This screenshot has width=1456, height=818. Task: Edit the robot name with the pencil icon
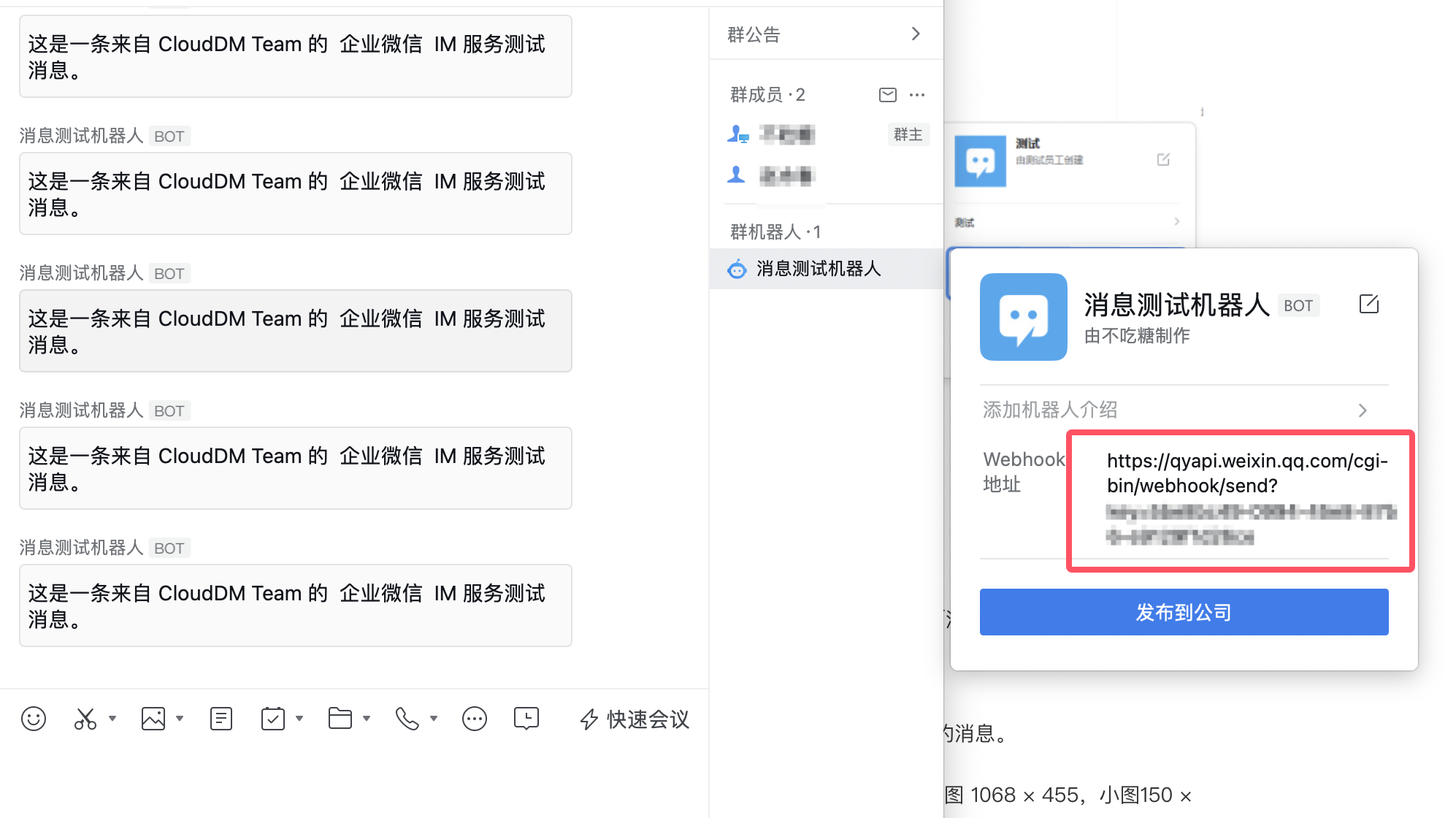click(x=1368, y=305)
